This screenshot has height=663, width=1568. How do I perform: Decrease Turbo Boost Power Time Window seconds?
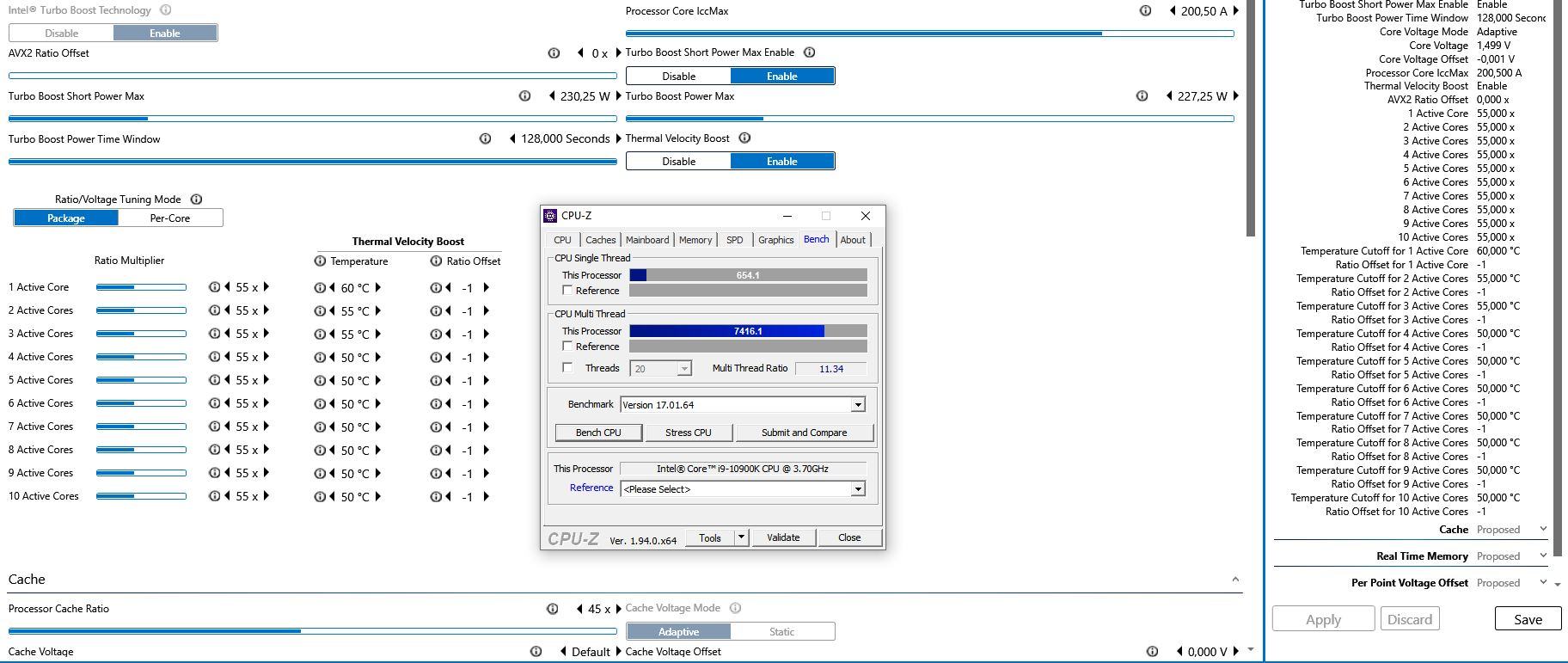tap(512, 138)
